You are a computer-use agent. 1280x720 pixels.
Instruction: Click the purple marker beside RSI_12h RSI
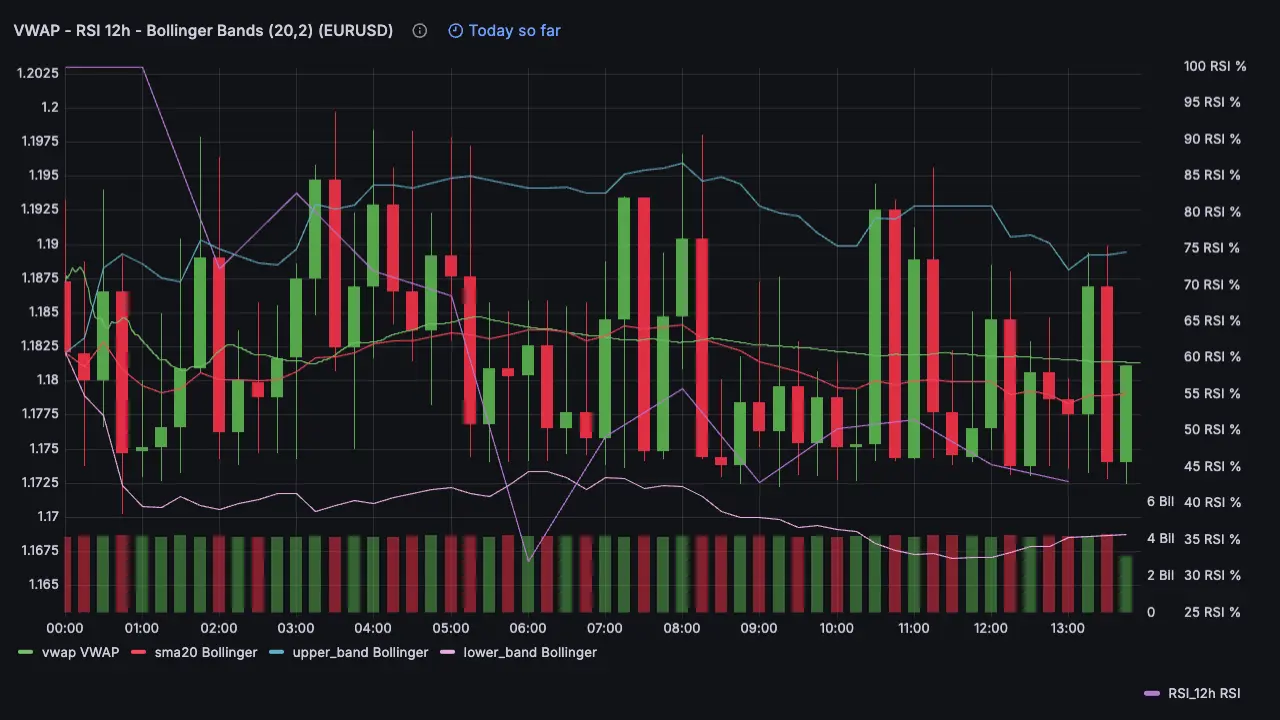click(1150, 693)
